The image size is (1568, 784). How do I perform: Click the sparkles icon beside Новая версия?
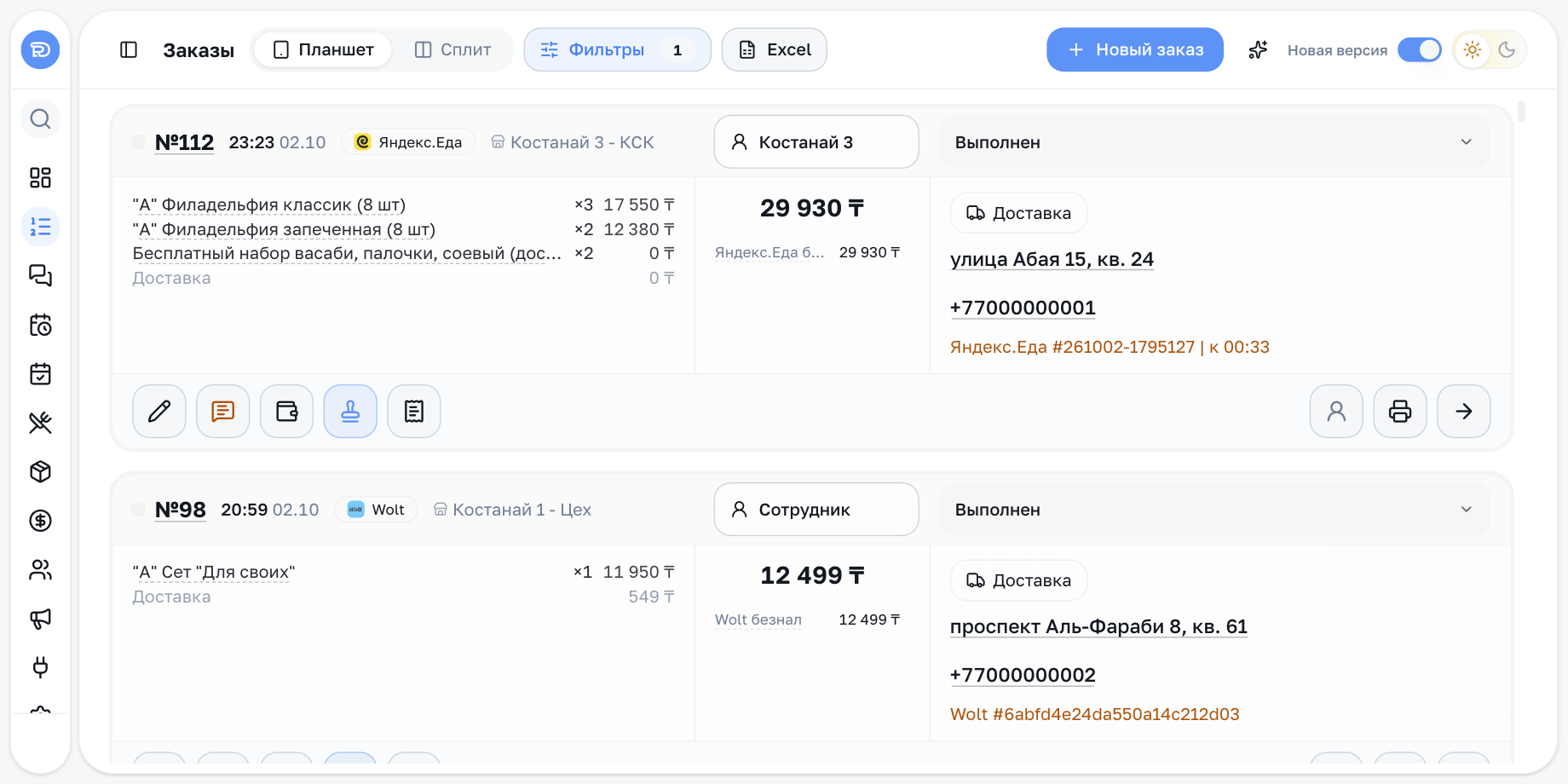click(x=1258, y=50)
